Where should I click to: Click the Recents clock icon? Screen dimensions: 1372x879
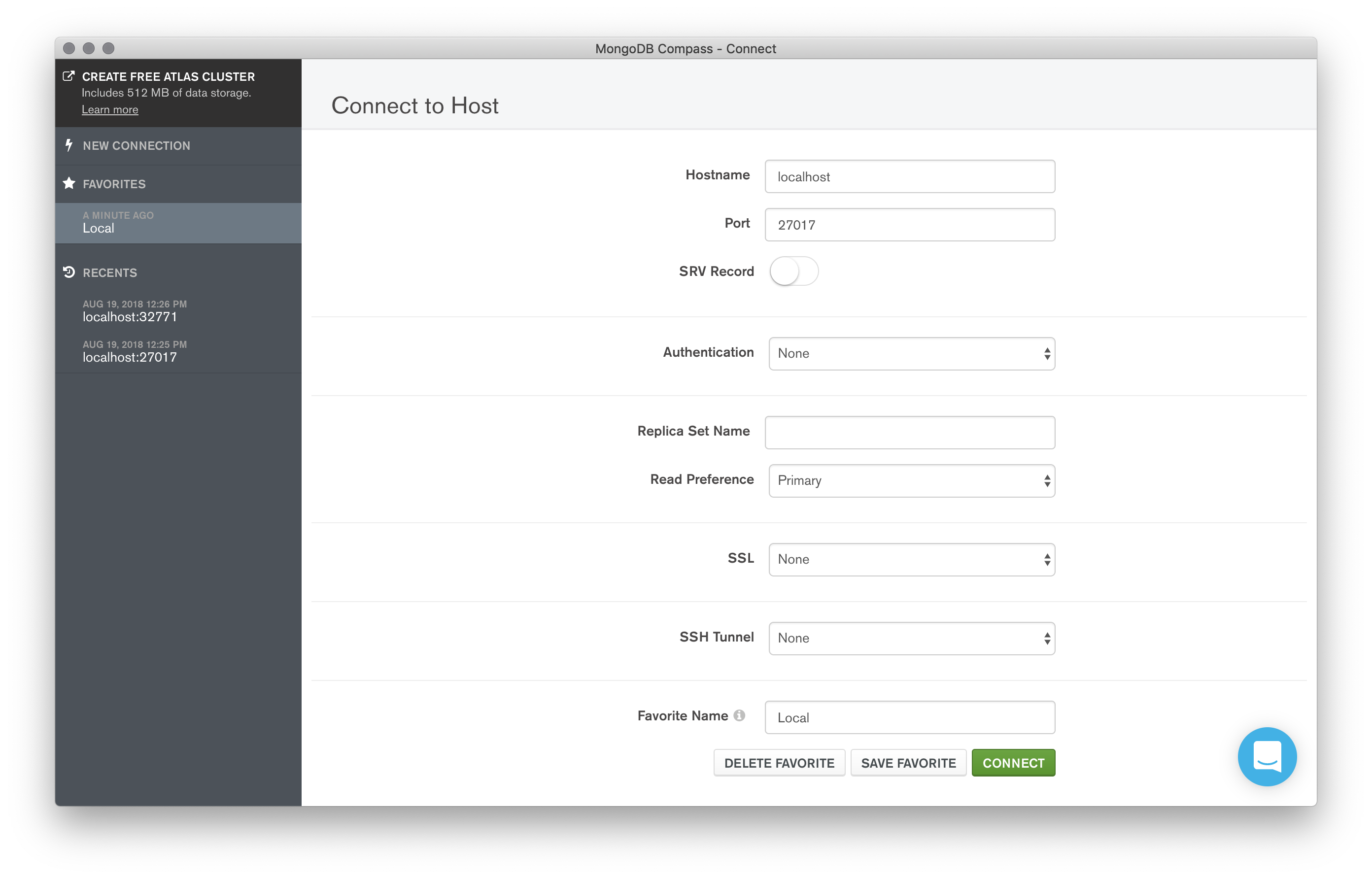(68, 271)
